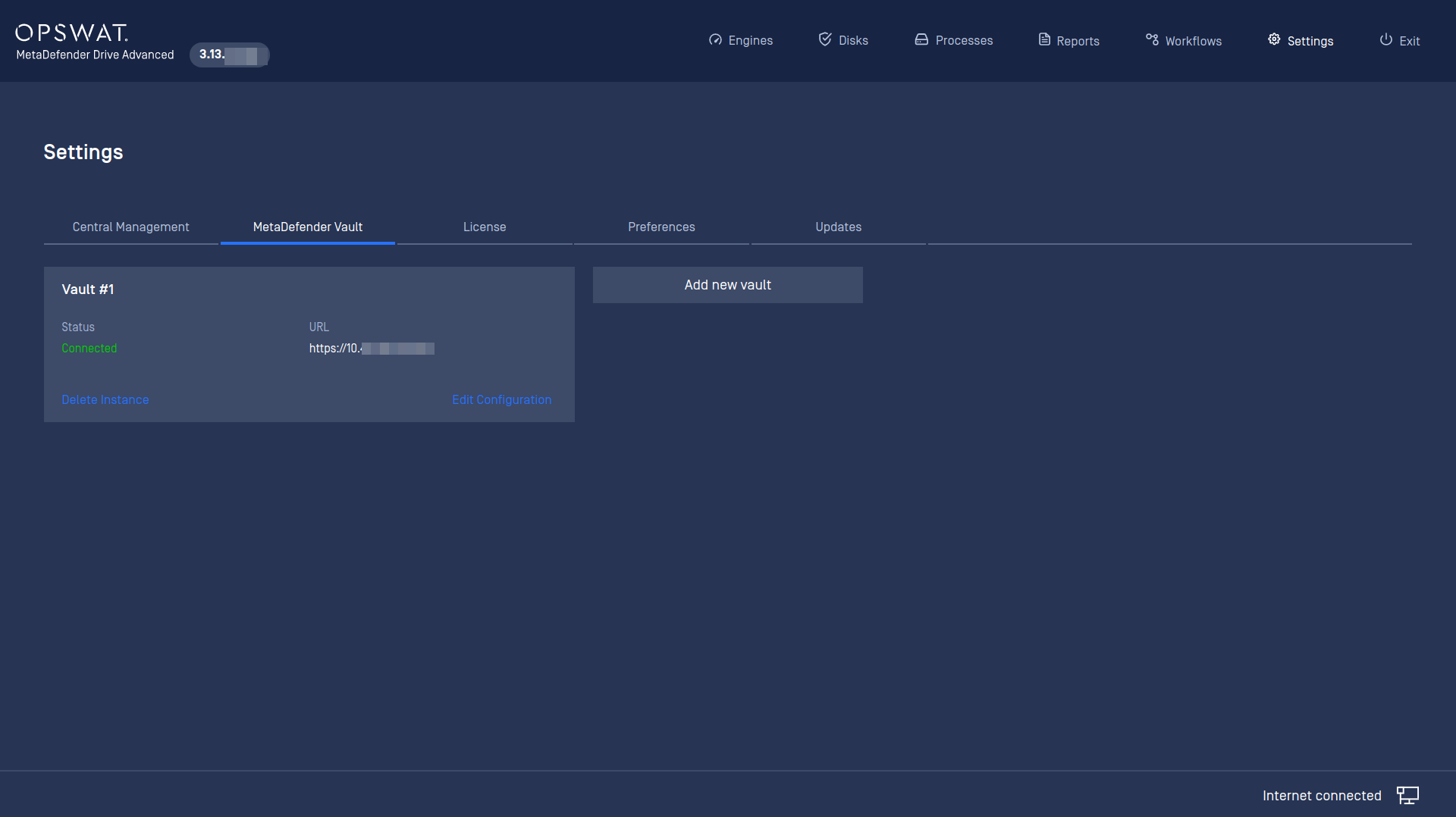Click the Processes drive icon
1456x817 pixels.
click(921, 39)
